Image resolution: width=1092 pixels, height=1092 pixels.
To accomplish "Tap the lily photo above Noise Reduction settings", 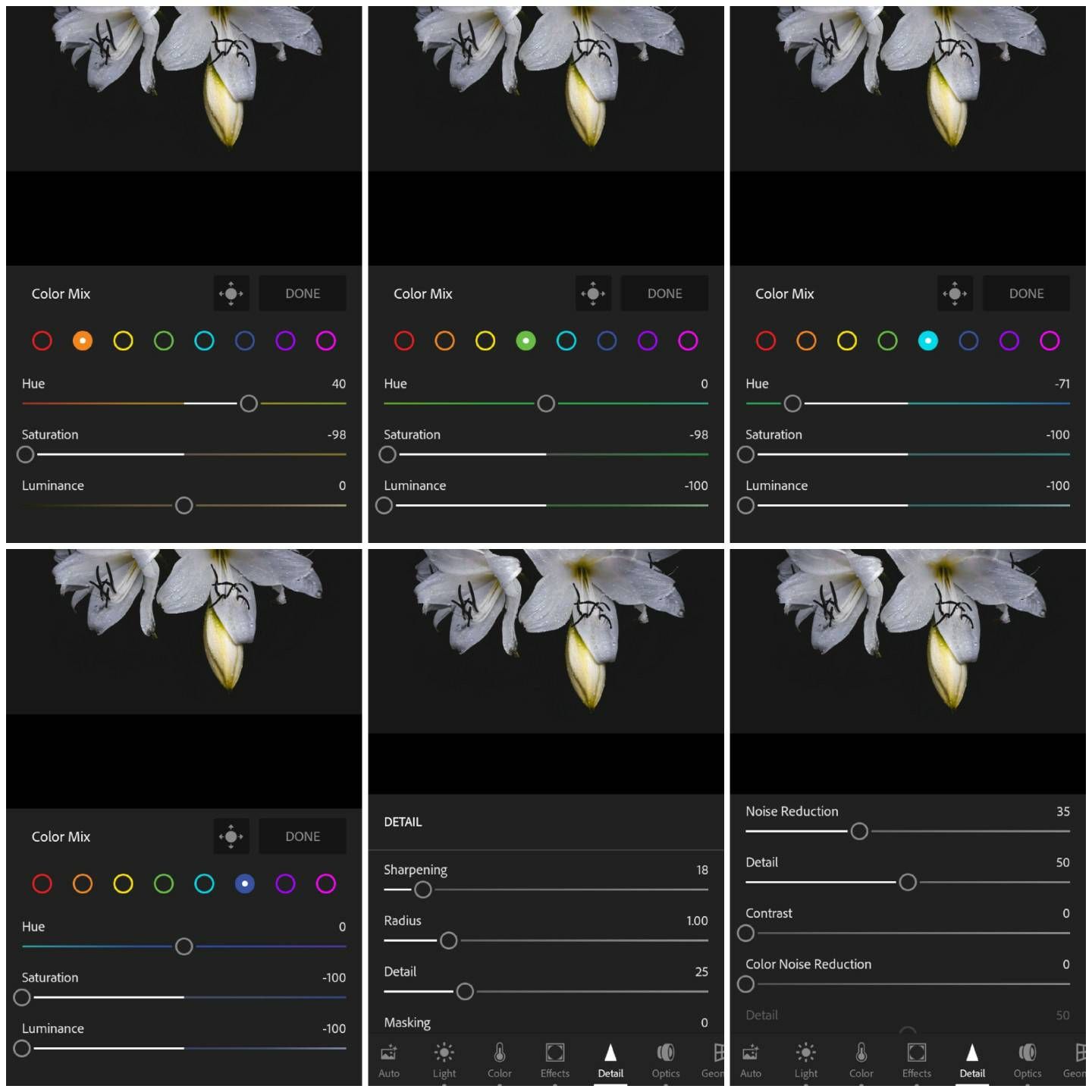I will [x=908, y=629].
